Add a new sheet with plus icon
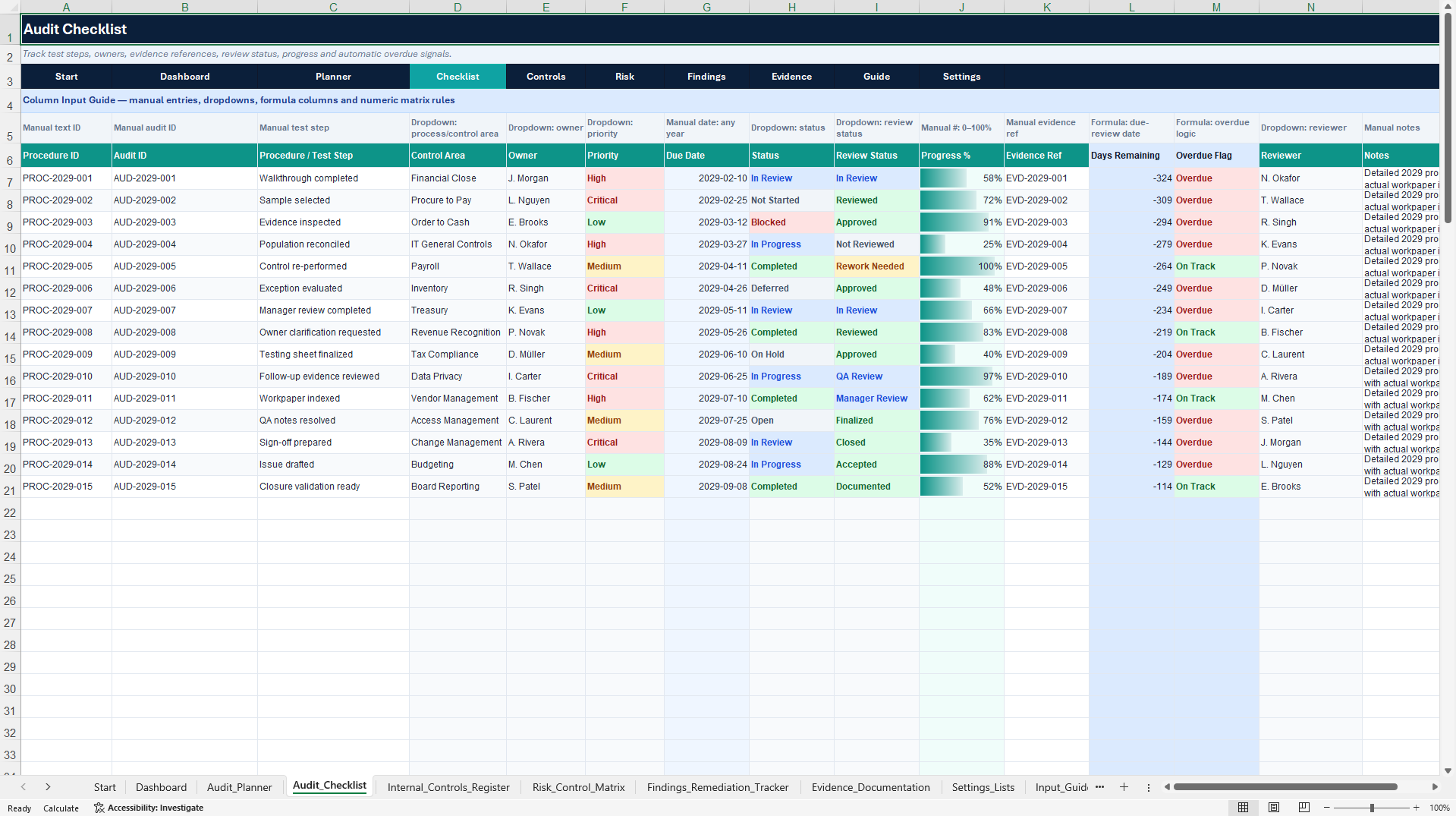This screenshot has width=1456, height=816. click(x=1124, y=787)
